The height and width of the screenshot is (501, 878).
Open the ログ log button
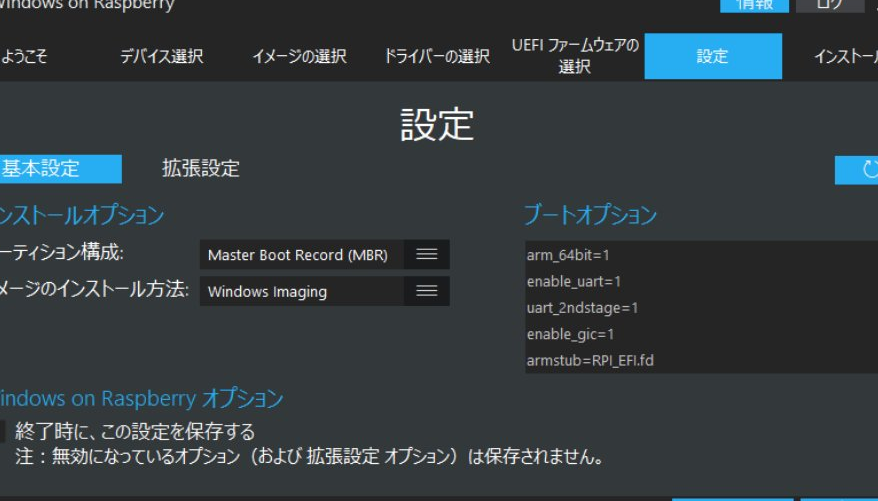click(829, 4)
